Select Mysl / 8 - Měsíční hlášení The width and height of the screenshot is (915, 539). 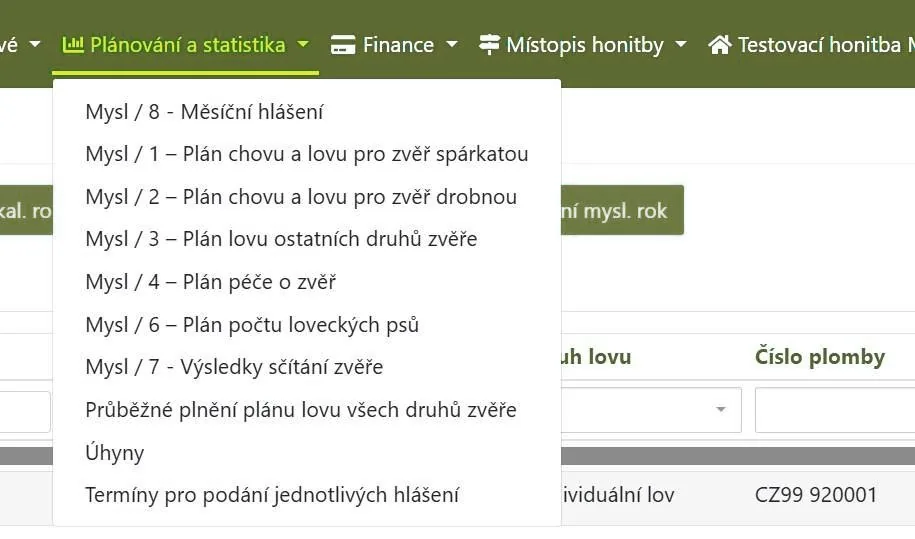(x=204, y=111)
